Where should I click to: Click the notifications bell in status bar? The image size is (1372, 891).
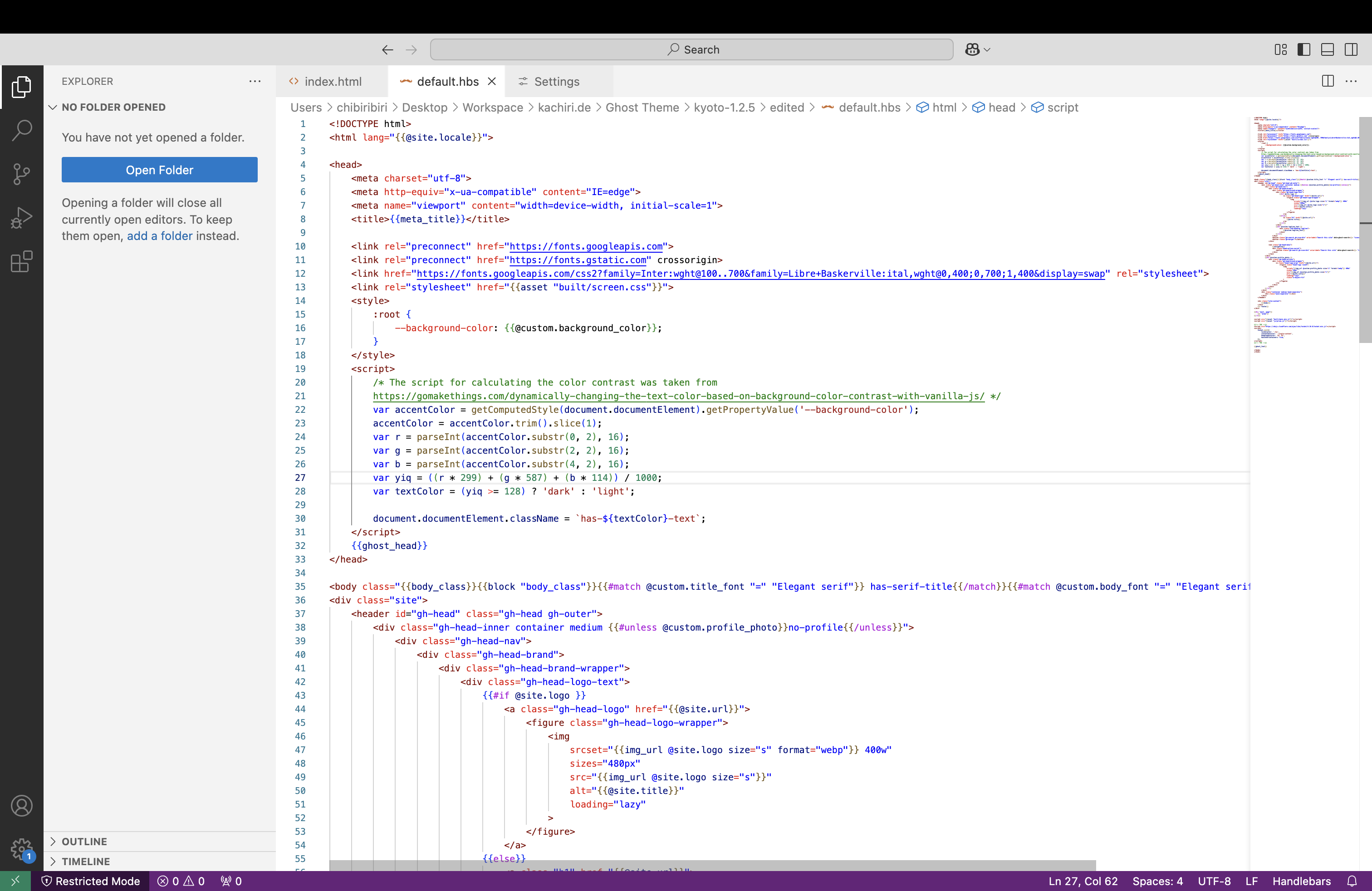1352,881
